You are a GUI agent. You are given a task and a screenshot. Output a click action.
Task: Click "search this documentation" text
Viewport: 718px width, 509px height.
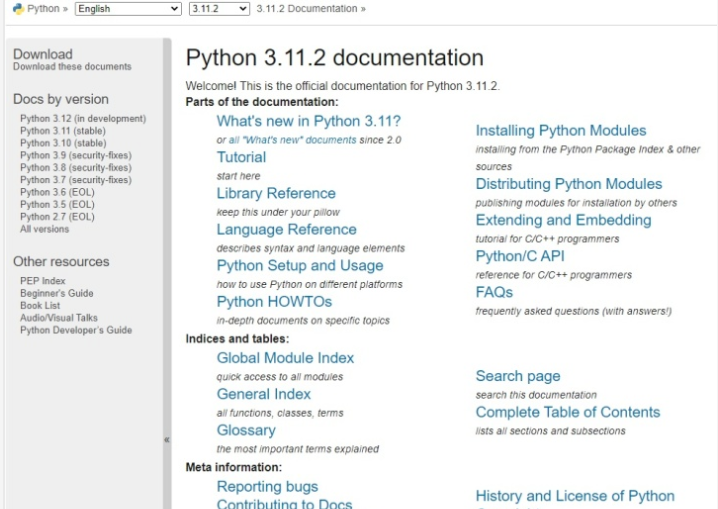(x=536, y=395)
